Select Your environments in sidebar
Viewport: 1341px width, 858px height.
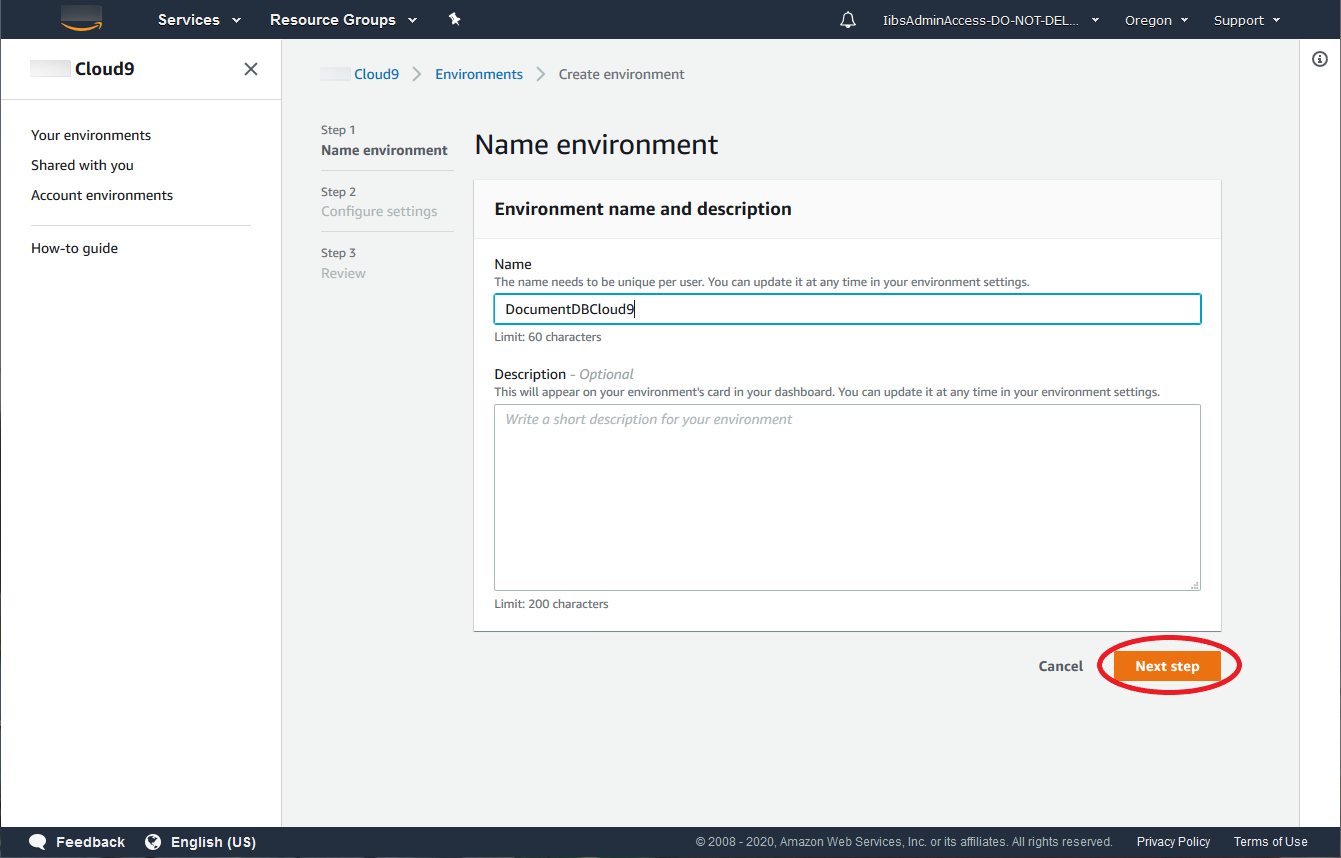[x=91, y=135]
